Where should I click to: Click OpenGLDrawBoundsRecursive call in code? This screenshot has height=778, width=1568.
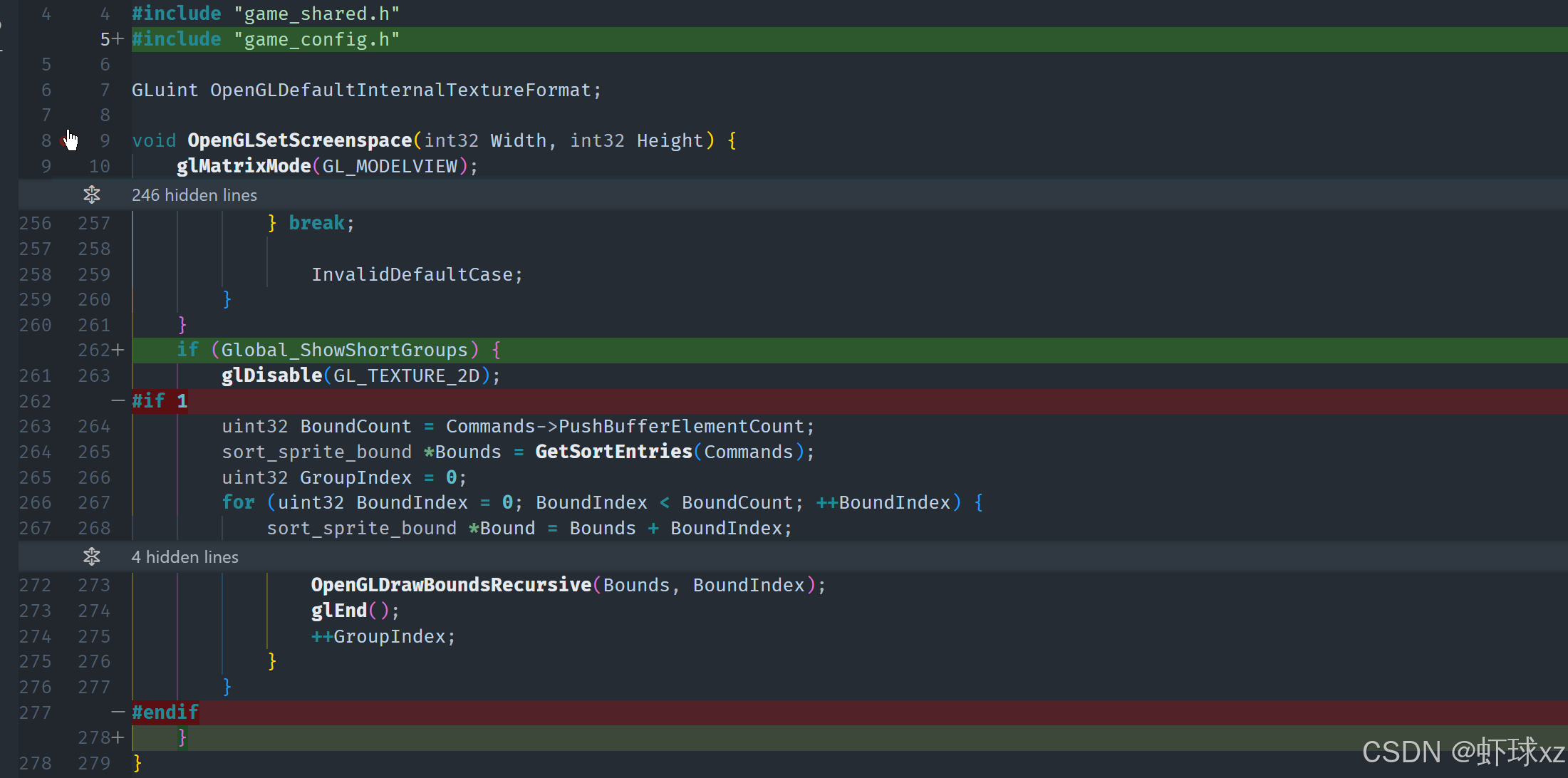click(451, 585)
